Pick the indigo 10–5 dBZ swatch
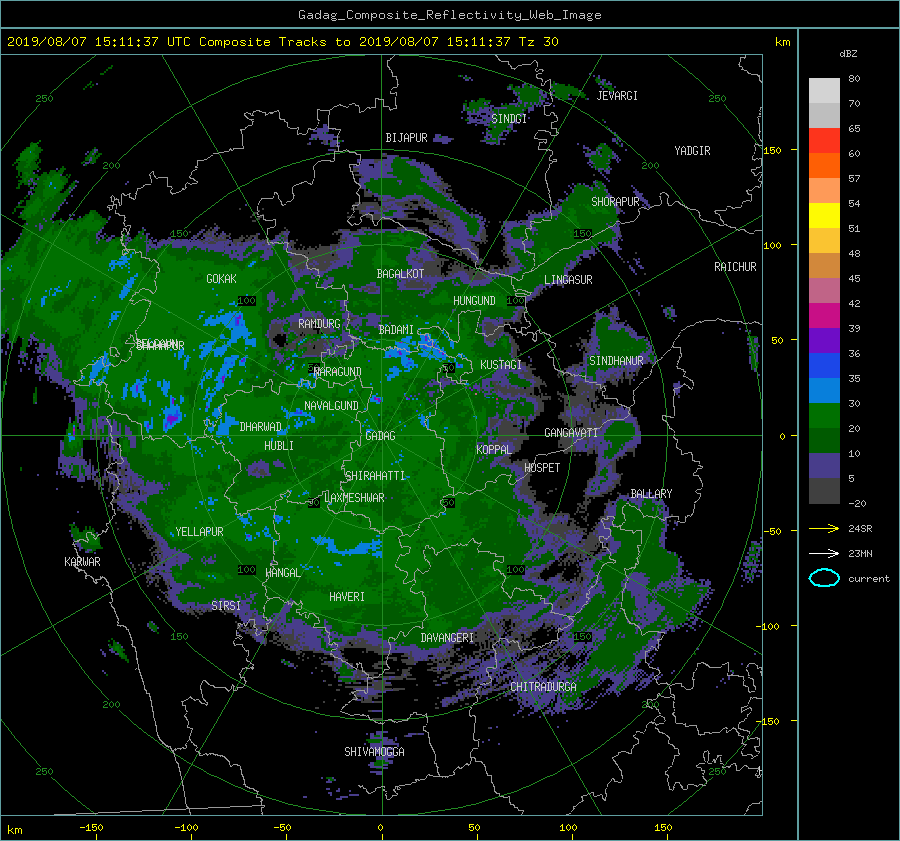The width and height of the screenshot is (900, 841). coord(824,466)
